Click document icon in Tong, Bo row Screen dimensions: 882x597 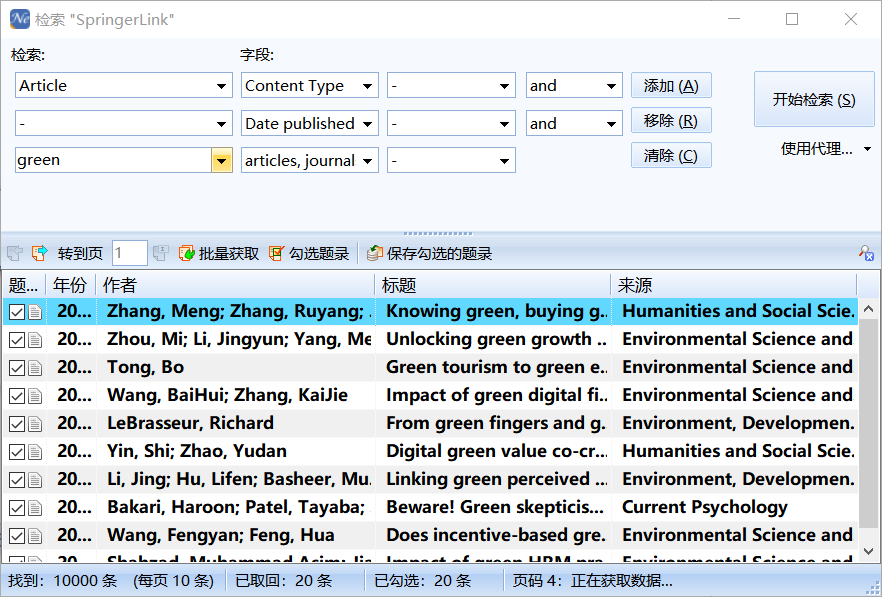[x=35, y=368]
